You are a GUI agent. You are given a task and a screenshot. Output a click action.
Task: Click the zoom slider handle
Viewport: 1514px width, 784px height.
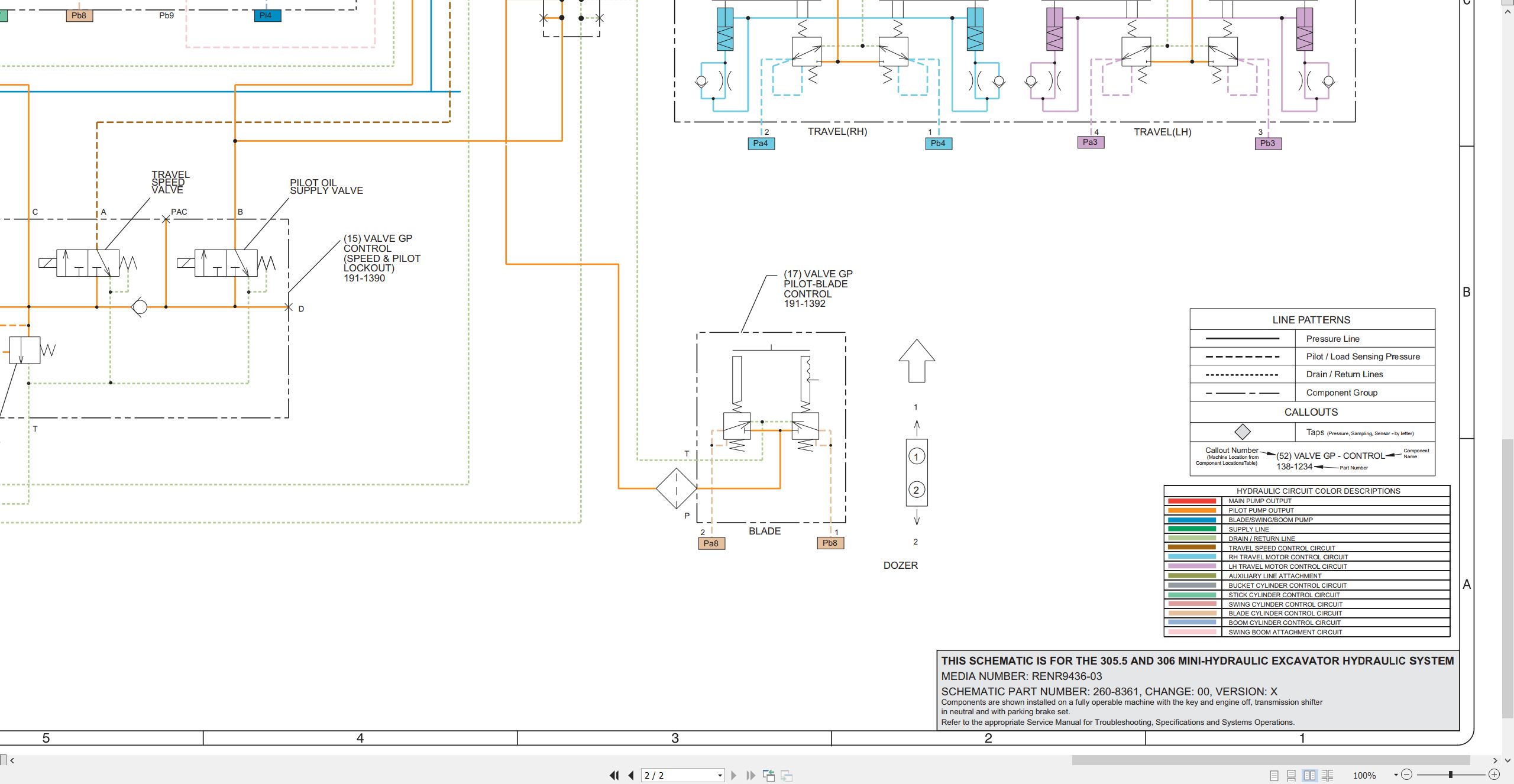[1450, 775]
